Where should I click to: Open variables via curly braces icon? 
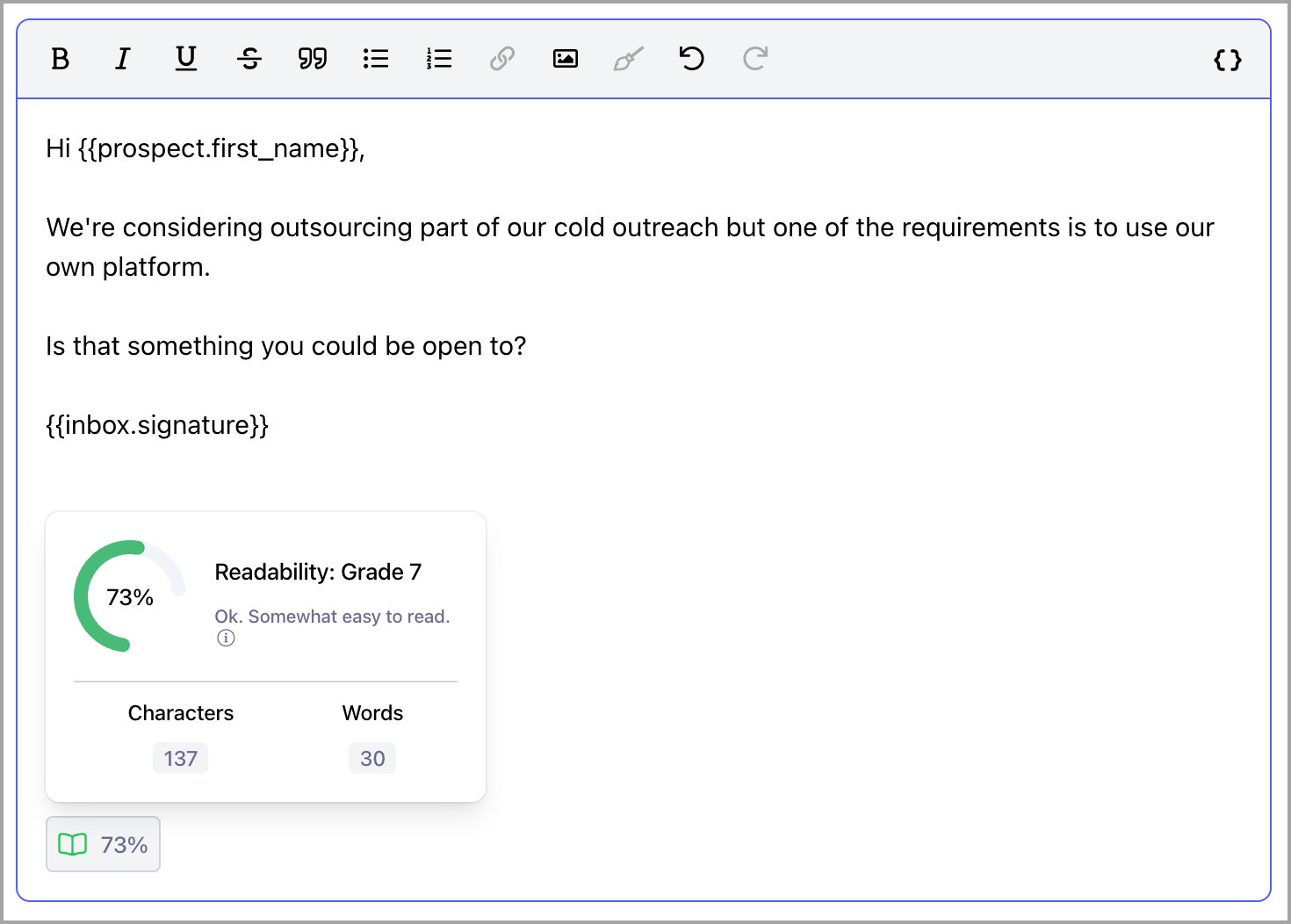point(1228,60)
